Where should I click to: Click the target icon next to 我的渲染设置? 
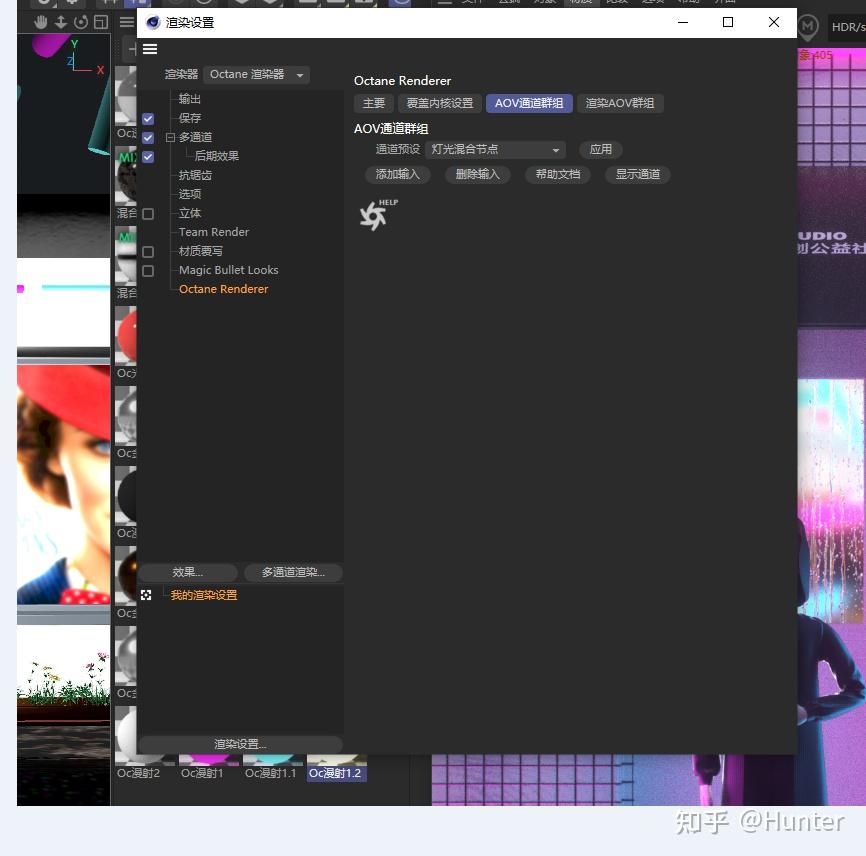[146, 594]
